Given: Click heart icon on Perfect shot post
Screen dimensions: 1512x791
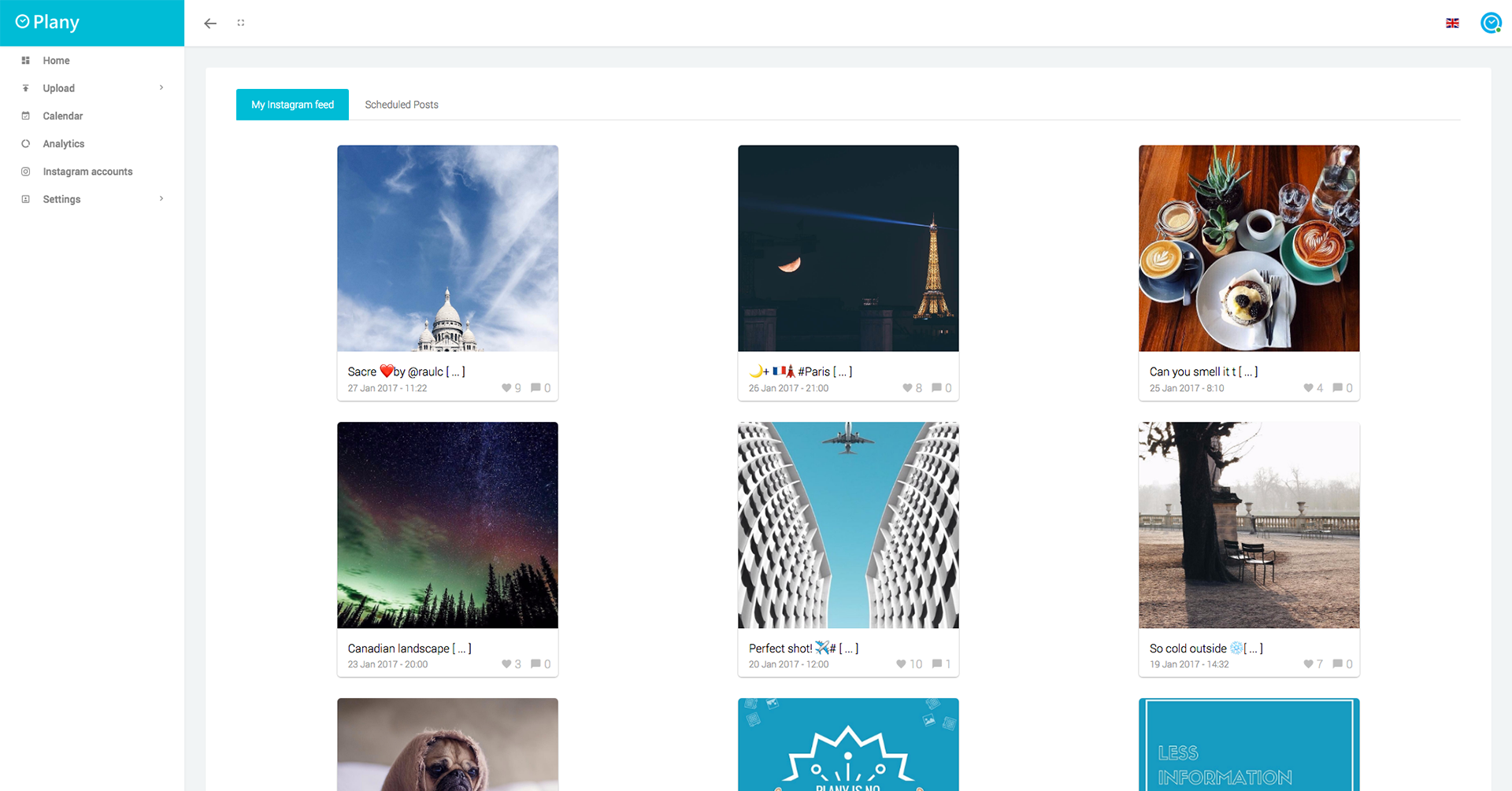Looking at the screenshot, I should pos(901,664).
